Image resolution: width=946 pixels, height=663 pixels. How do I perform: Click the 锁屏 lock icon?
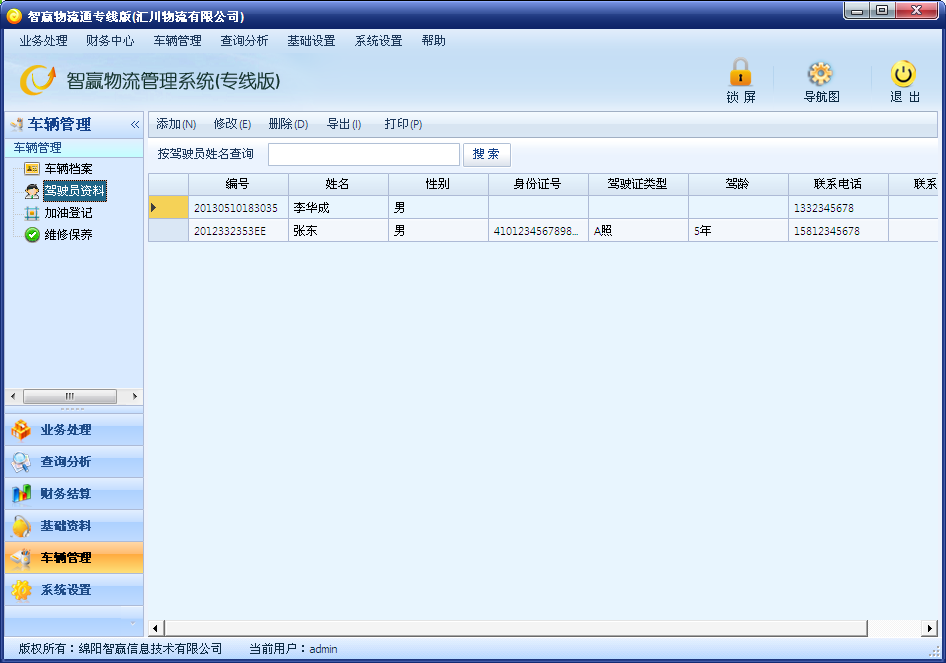pyautogui.click(x=740, y=72)
